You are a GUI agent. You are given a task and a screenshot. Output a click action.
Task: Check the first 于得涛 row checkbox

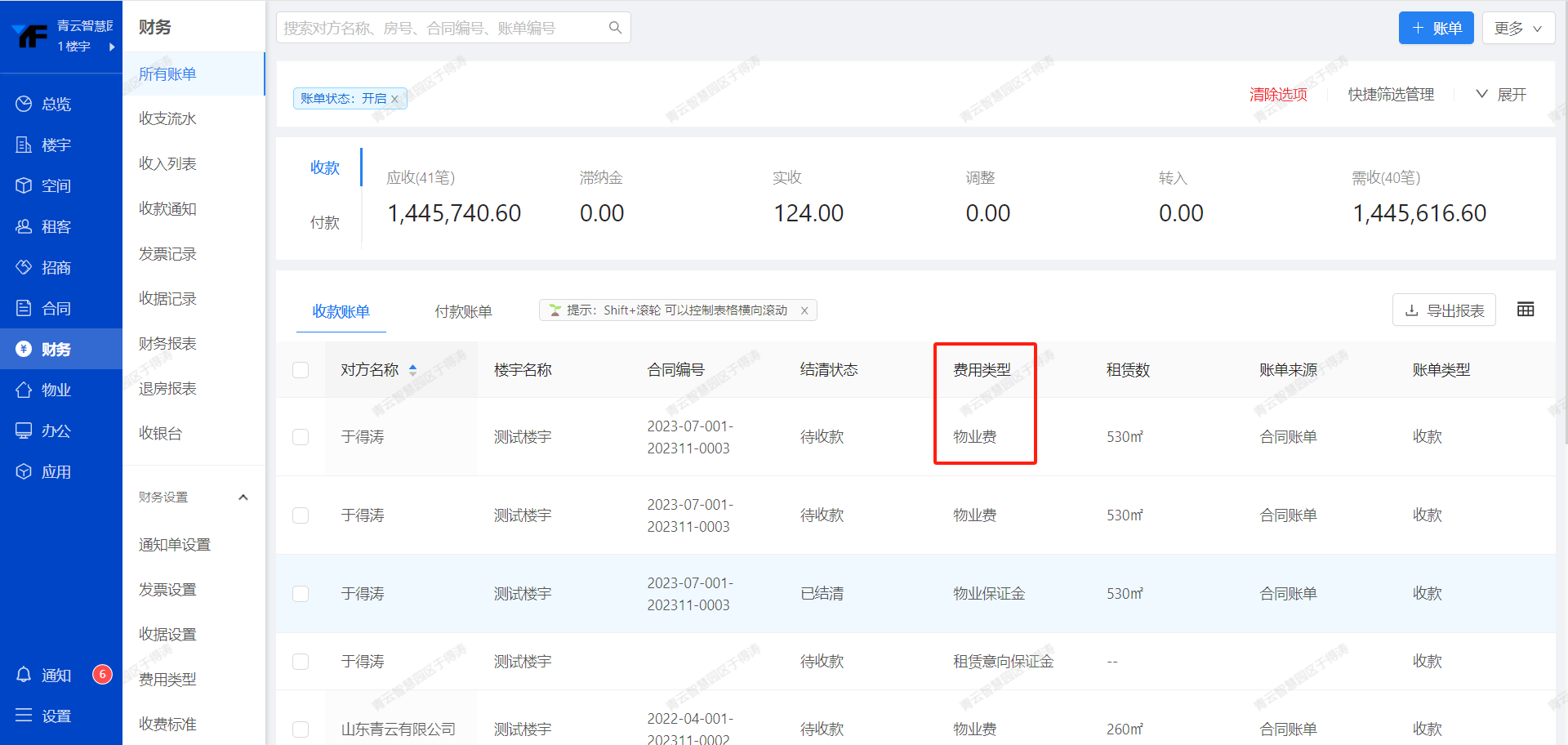[301, 437]
